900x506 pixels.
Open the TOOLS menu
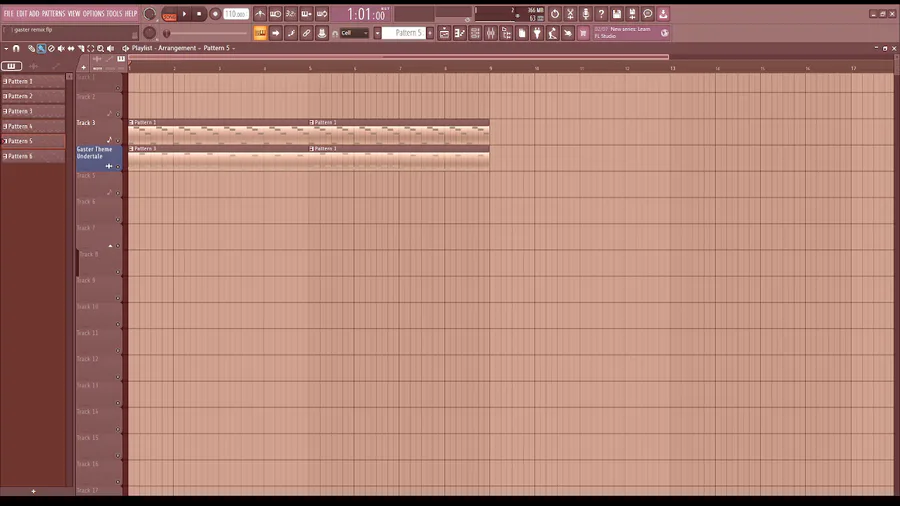[x=114, y=14]
